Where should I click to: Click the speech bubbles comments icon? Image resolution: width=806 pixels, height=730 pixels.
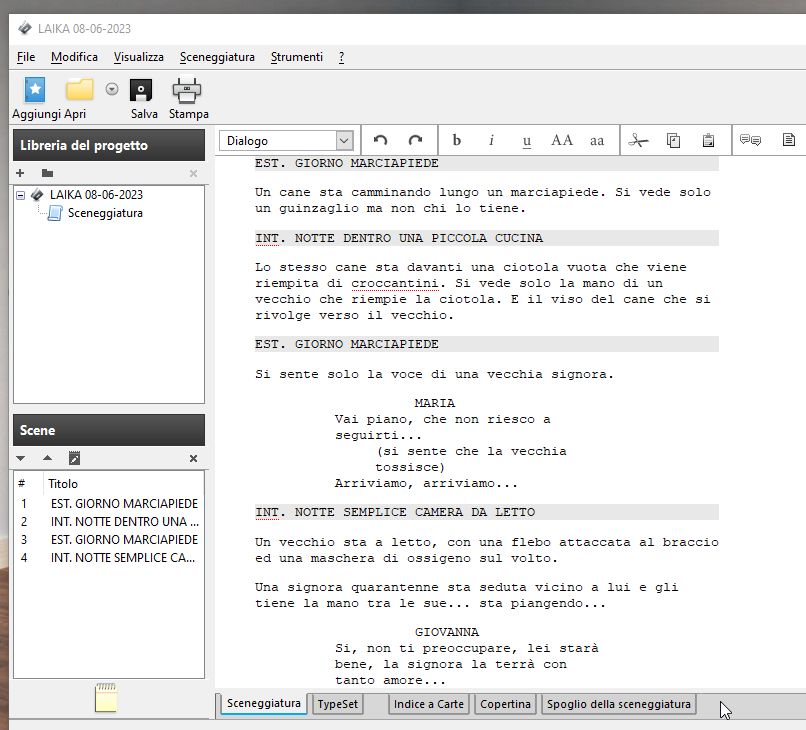coord(750,140)
